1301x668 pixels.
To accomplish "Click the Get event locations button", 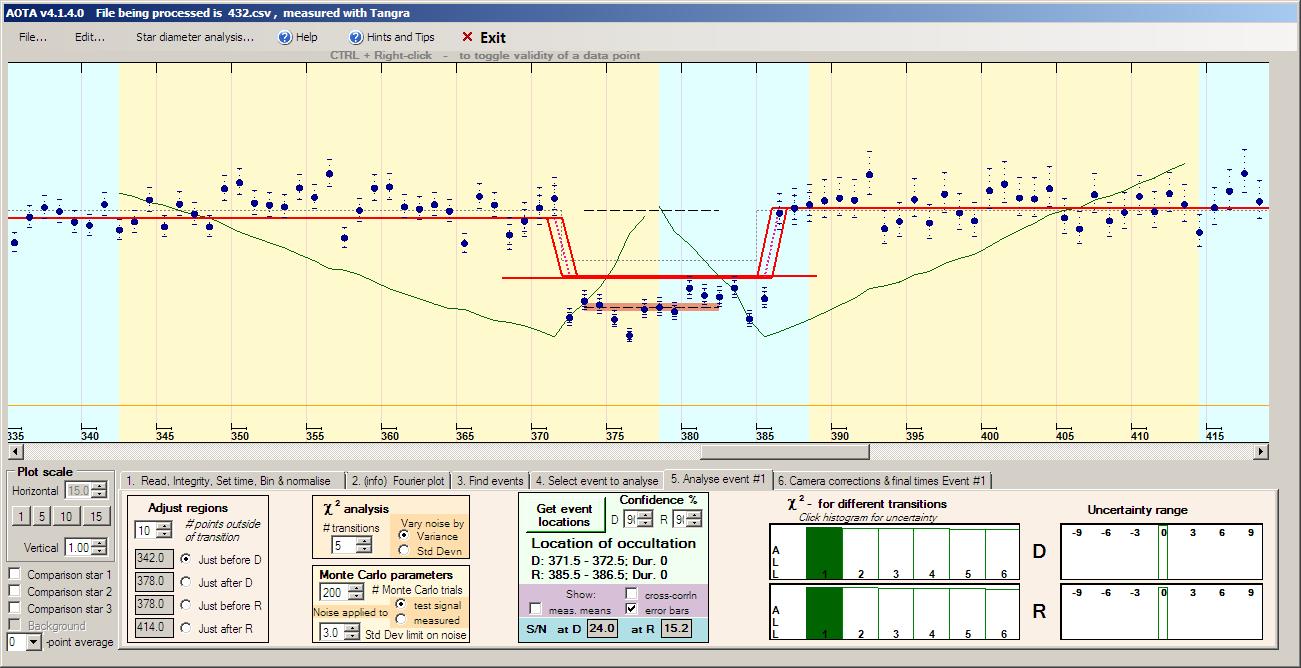I will pyautogui.click(x=564, y=515).
